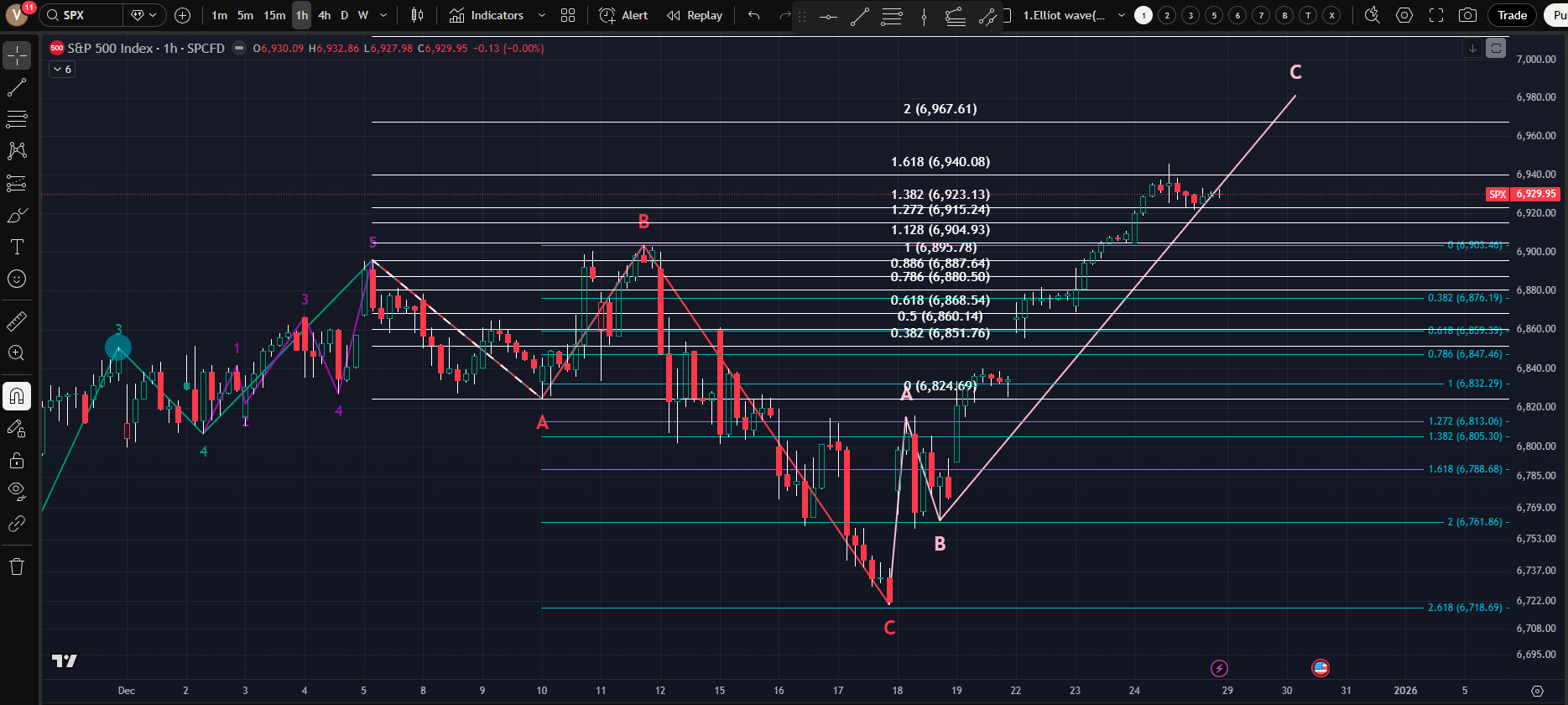Select the ruler measure tool
This screenshot has width=1568, height=705.
[17, 321]
